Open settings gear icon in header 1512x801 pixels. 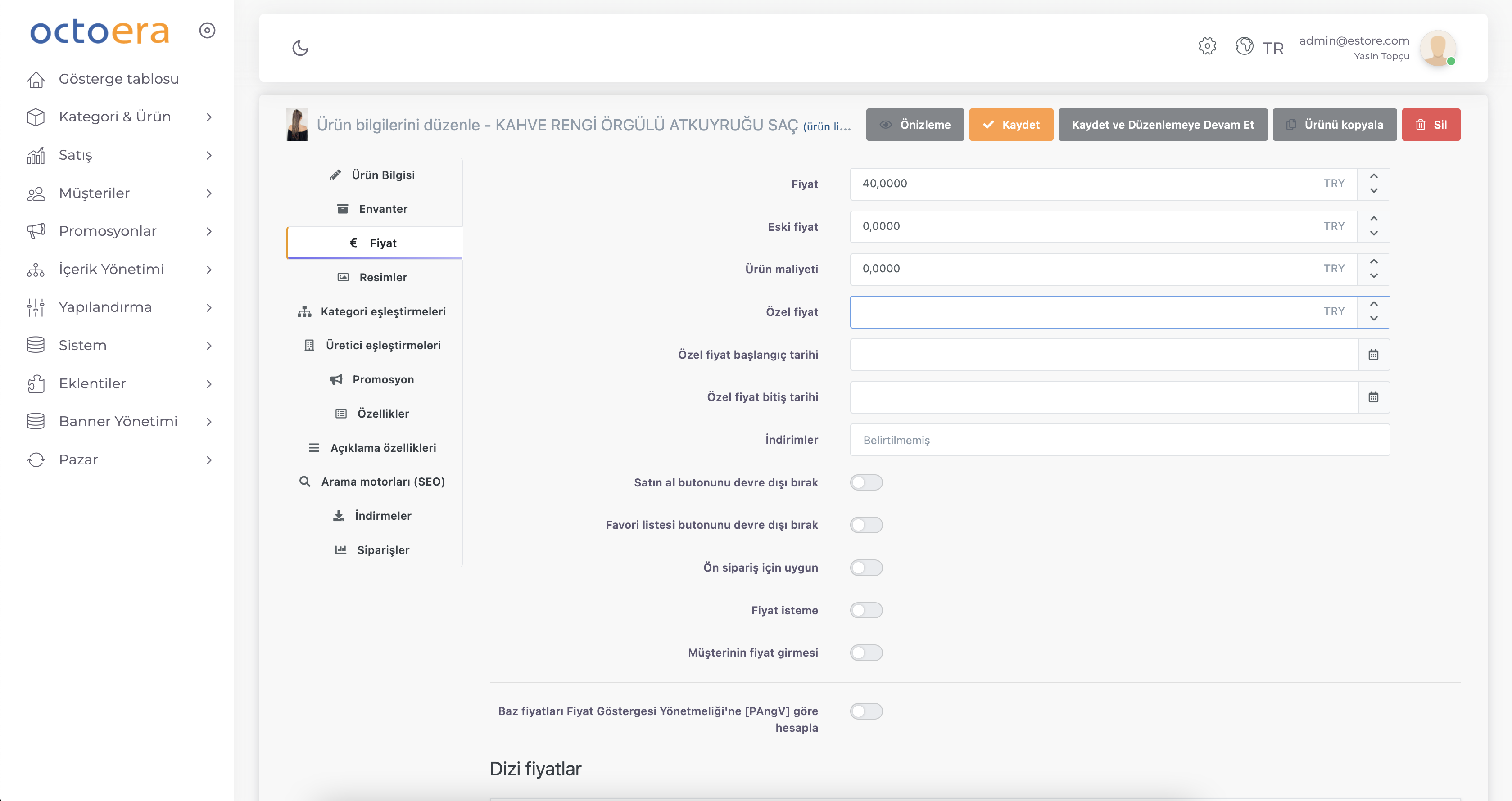[x=1207, y=46]
